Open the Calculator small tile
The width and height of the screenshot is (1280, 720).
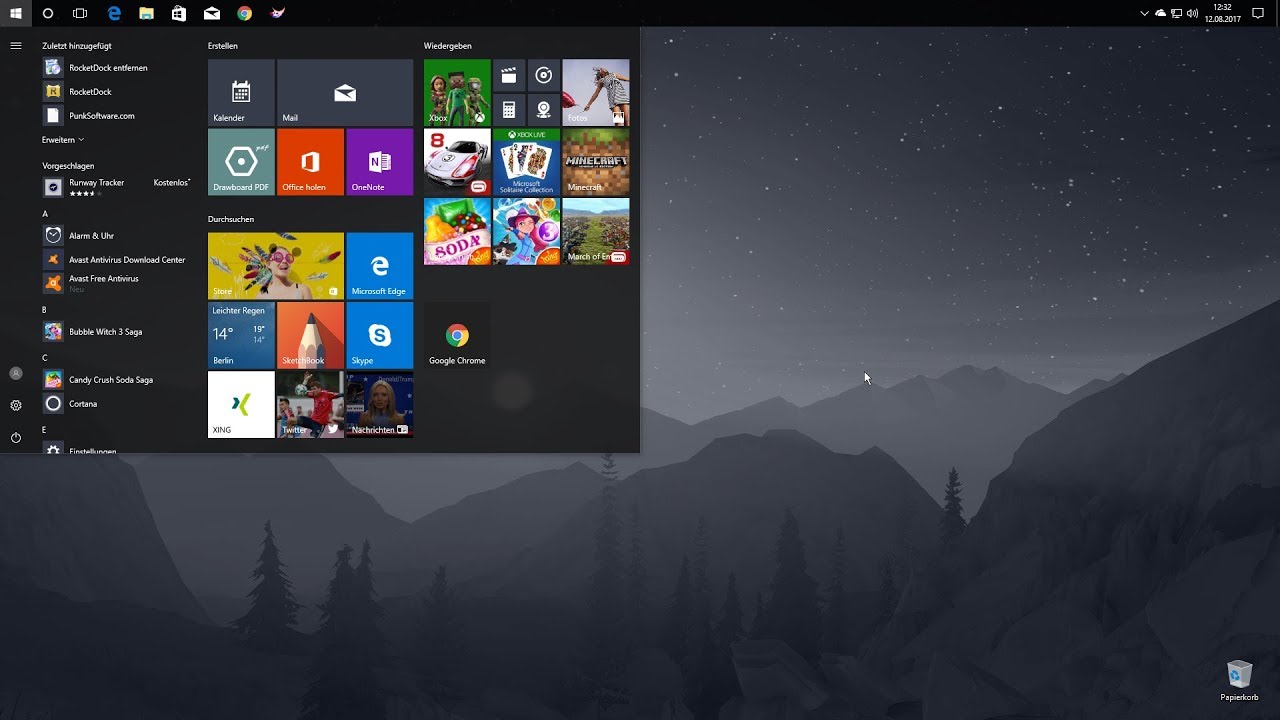pos(509,110)
